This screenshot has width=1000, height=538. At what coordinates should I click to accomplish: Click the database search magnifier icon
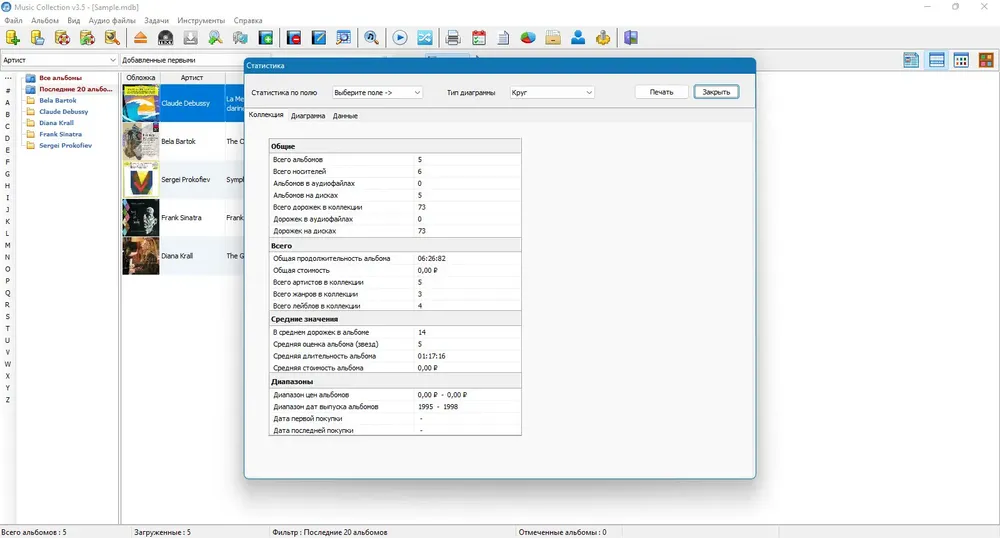112,38
